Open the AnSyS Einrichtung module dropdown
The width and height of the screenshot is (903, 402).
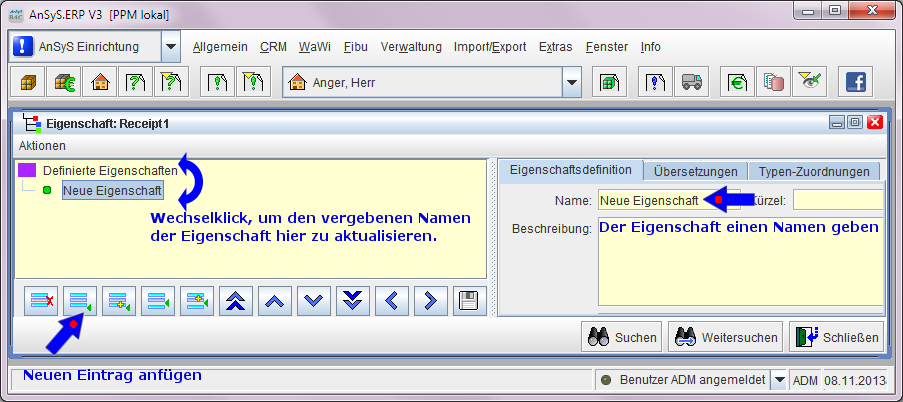point(170,47)
